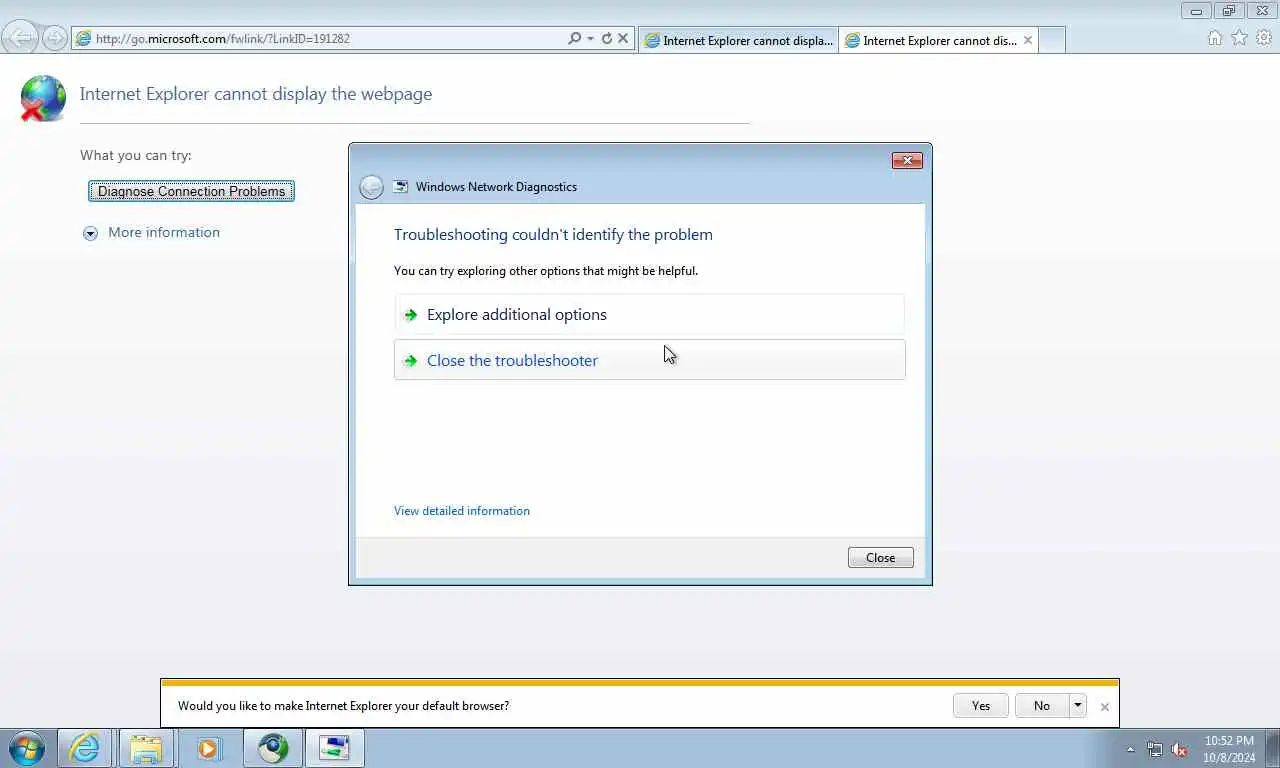Click 'What you can try:' text

pos(136,155)
